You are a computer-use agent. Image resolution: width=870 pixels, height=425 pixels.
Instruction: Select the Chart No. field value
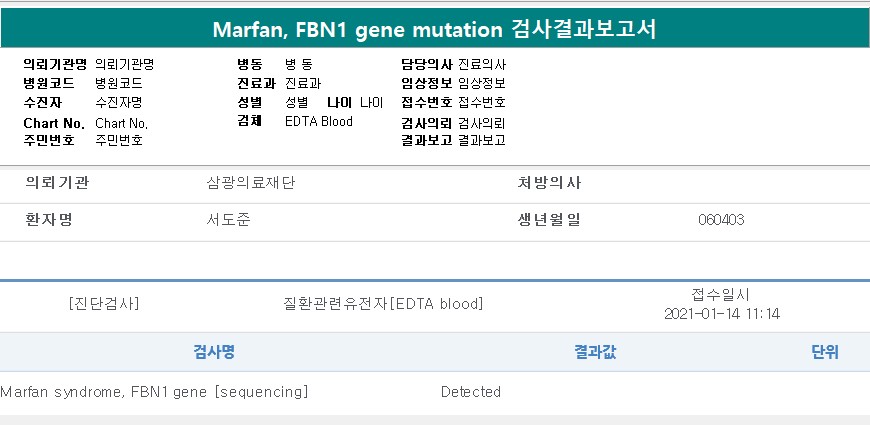pyautogui.click(x=121, y=123)
